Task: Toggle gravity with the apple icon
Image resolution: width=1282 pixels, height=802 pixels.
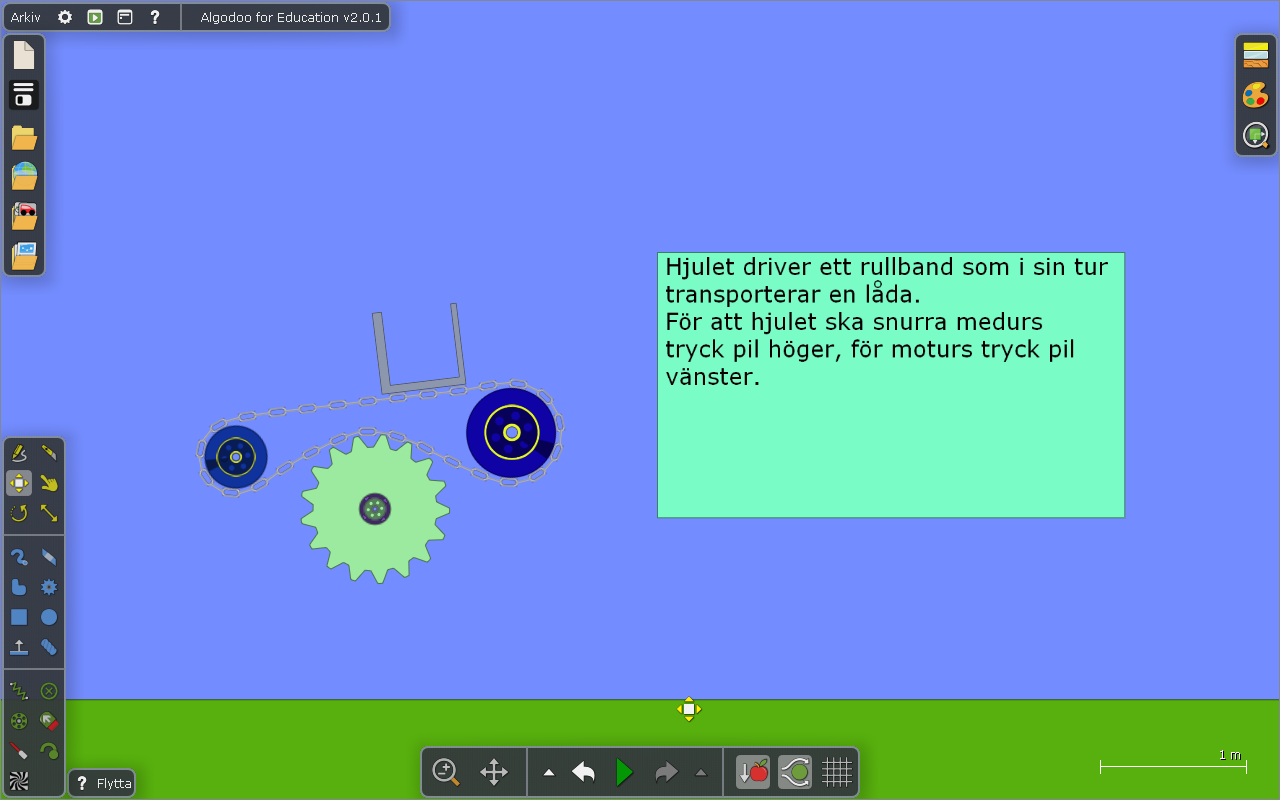Action: 753,773
